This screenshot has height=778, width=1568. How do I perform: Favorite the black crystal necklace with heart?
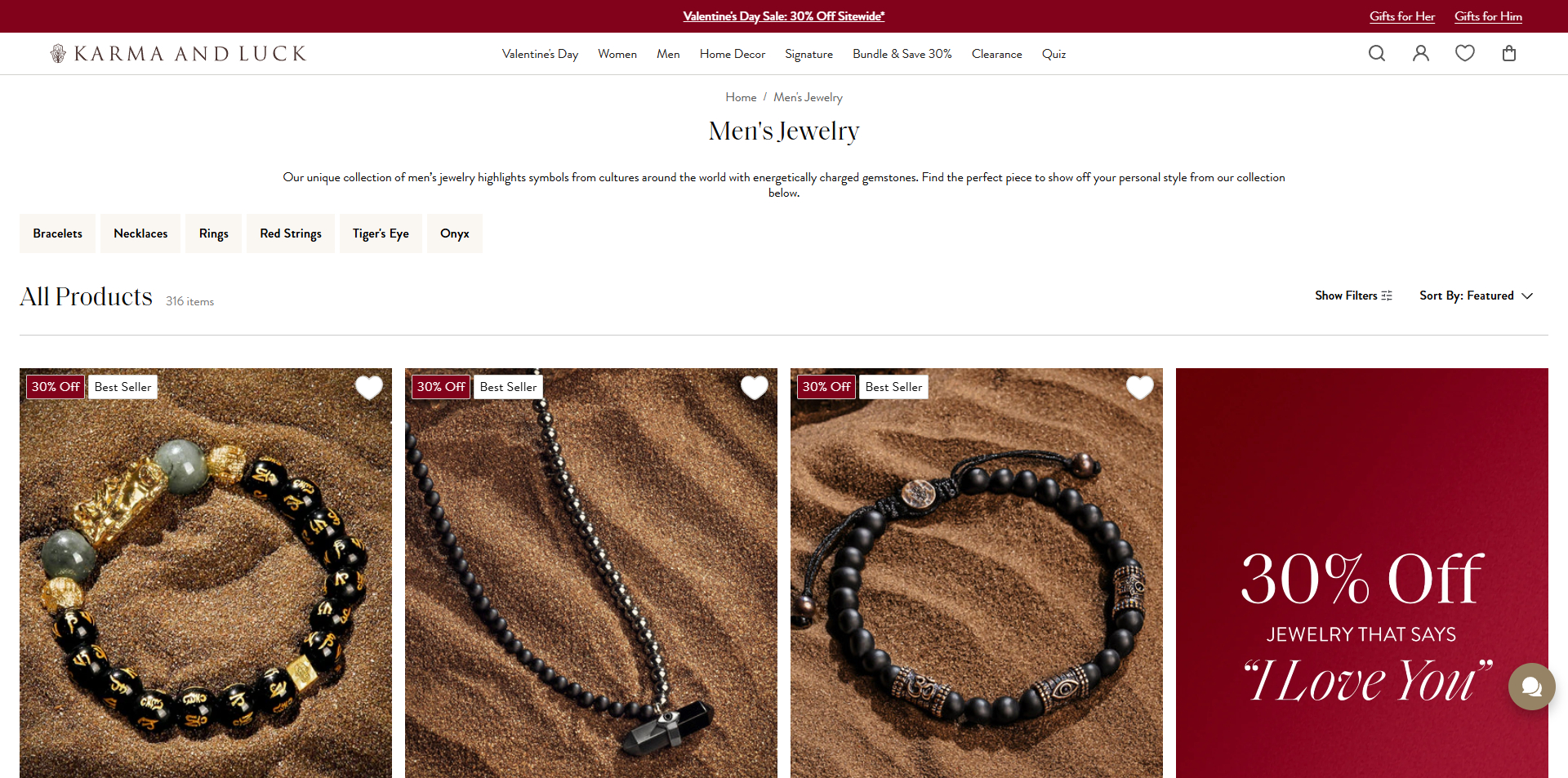pyautogui.click(x=755, y=387)
